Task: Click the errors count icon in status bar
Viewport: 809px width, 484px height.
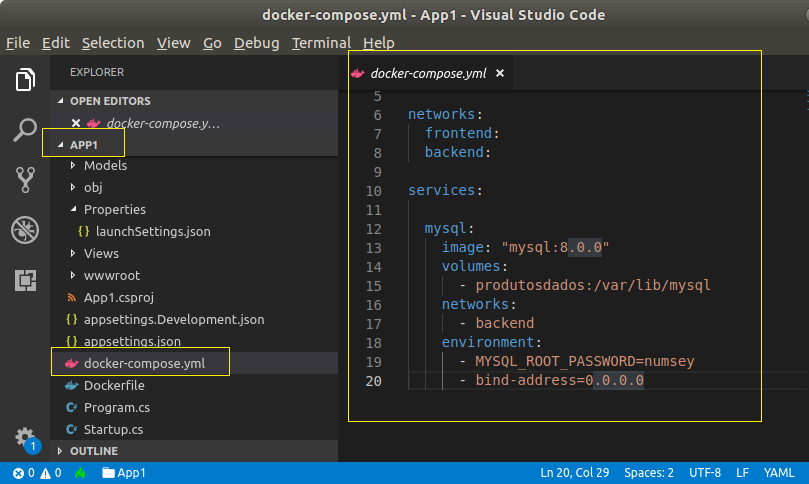Action: (x=18, y=473)
